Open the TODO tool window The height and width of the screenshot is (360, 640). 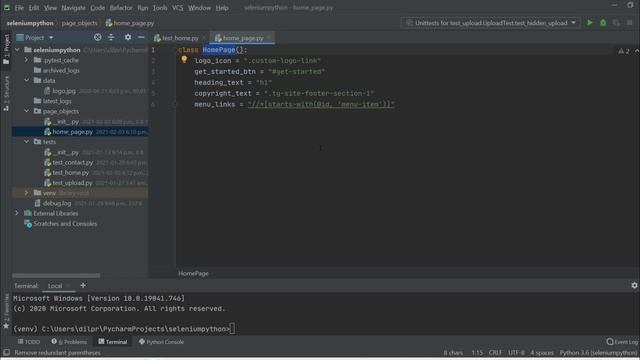(29, 342)
